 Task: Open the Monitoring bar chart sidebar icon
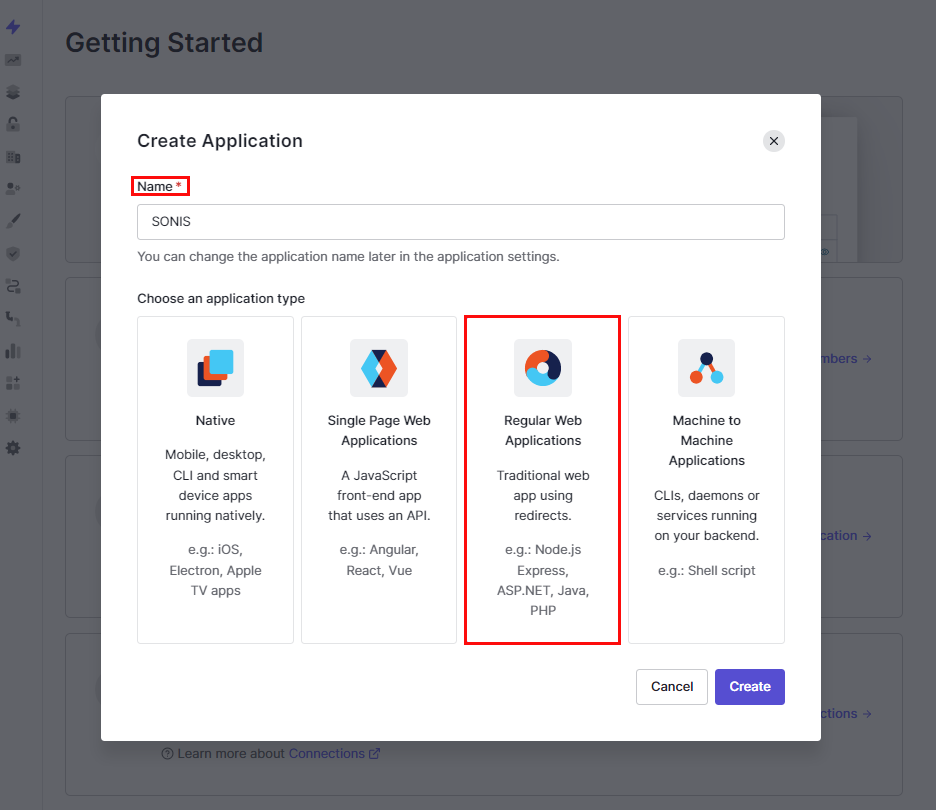point(13,351)
